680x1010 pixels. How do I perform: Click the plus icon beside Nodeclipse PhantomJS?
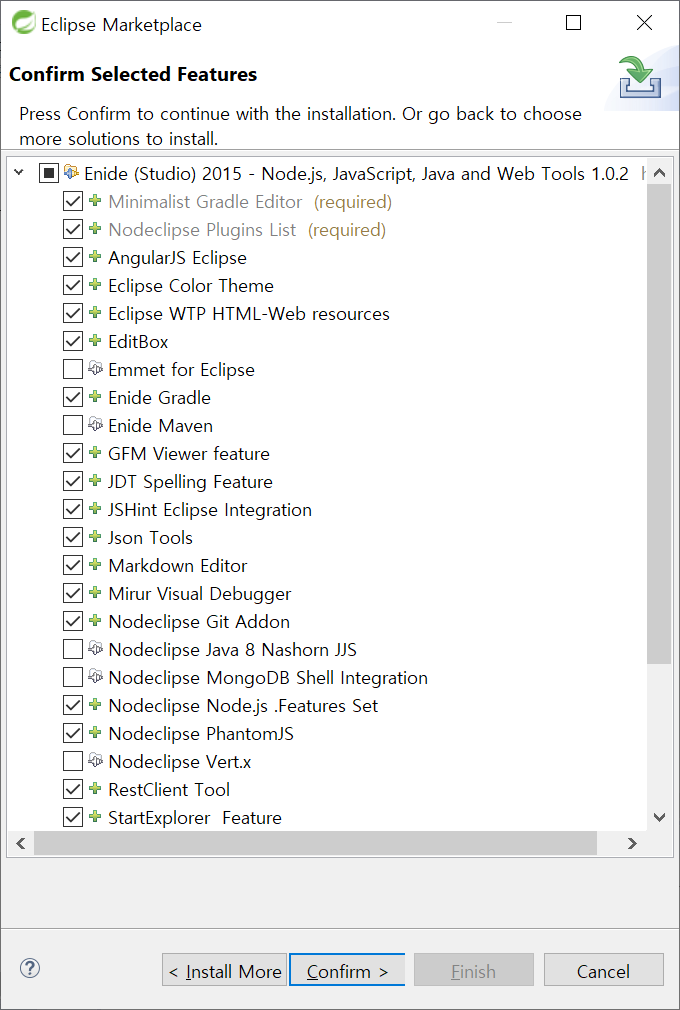coord(95,732)
